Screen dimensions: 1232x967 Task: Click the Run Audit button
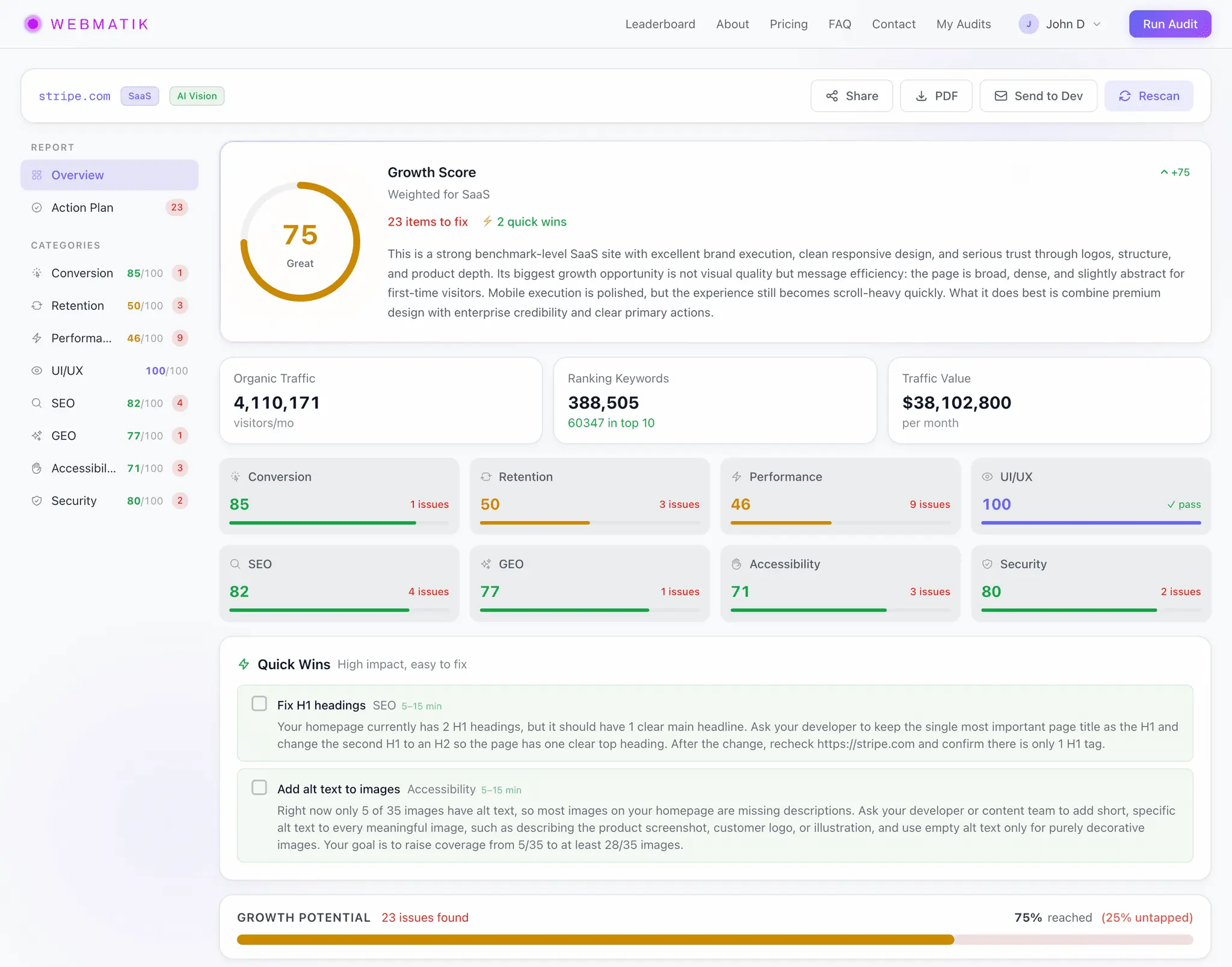[x=1170, y=24]
